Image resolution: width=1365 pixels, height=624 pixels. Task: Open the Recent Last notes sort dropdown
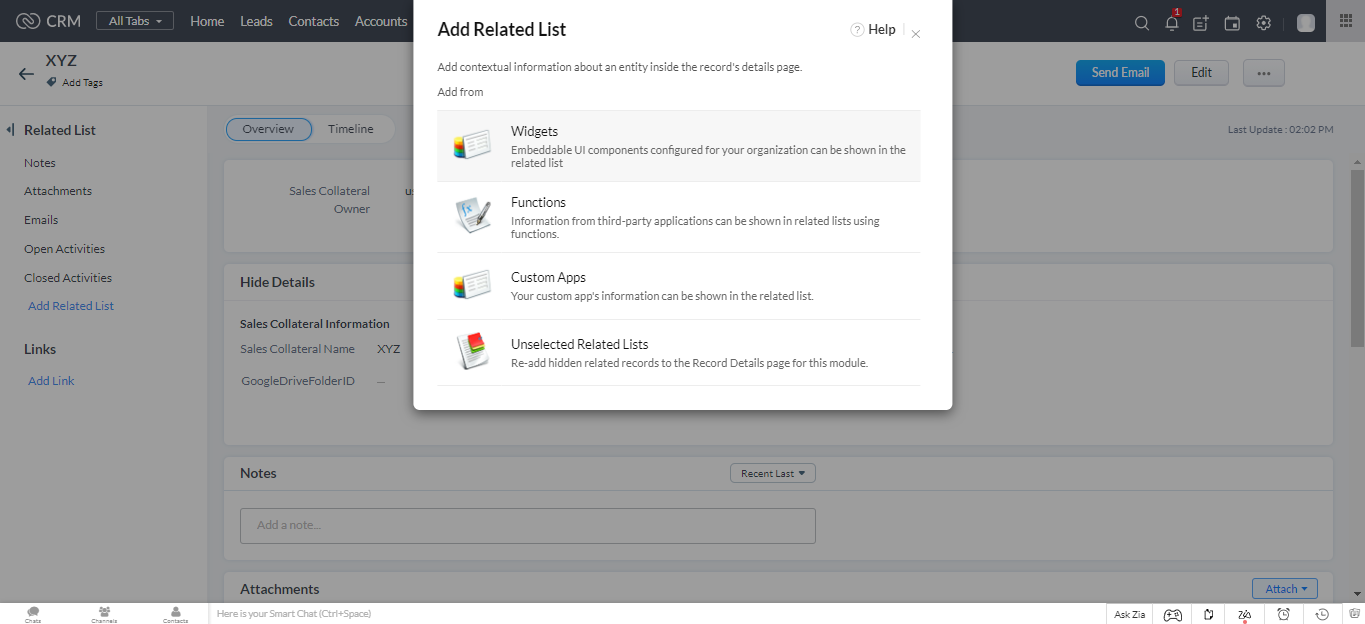773,474
